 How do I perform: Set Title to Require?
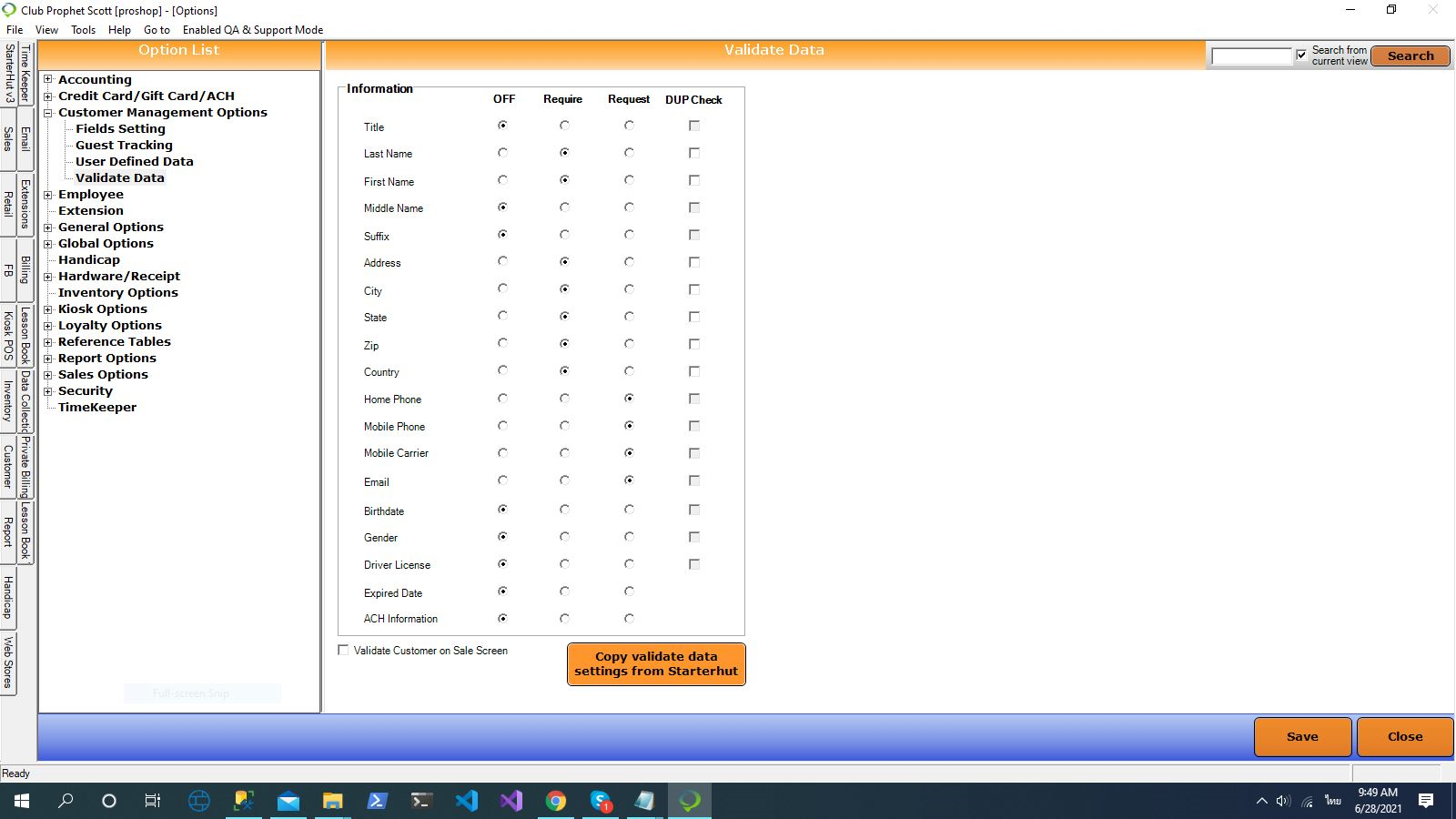564,126
